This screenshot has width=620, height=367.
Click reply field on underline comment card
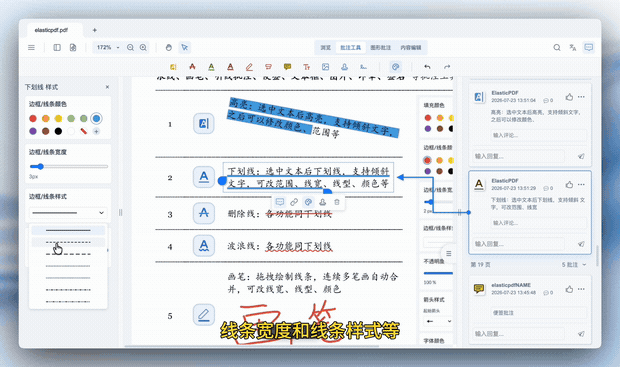coord(519,244)
